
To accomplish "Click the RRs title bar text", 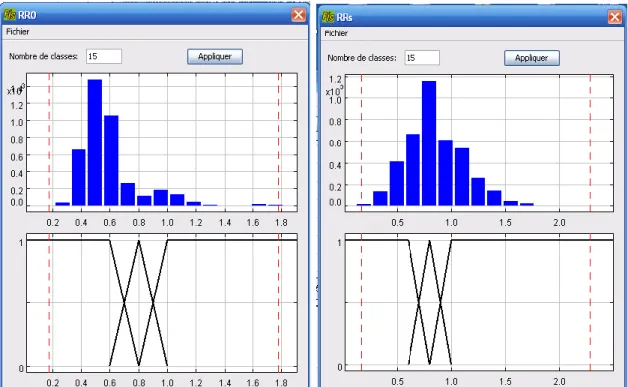I will [344, 17].
